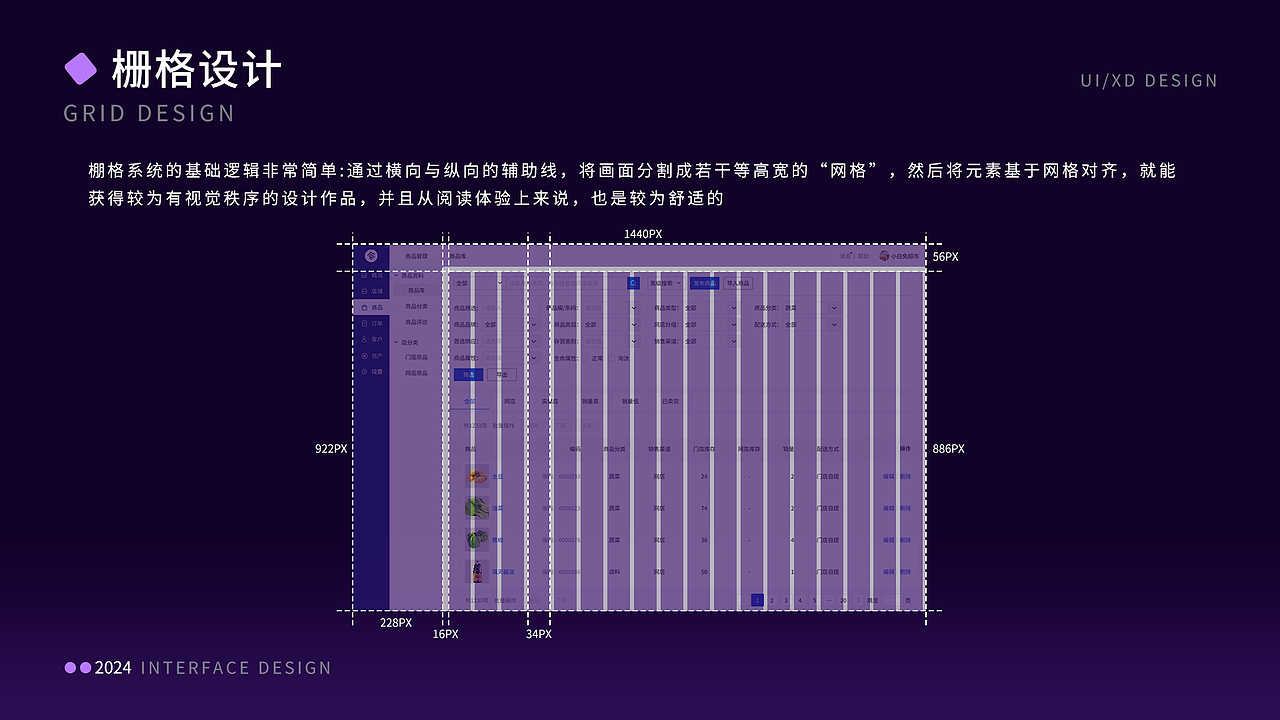Viewport: 1280px width, 720px height.
Task: Select 商品分类 in the submenu
Action: (416, 307)
